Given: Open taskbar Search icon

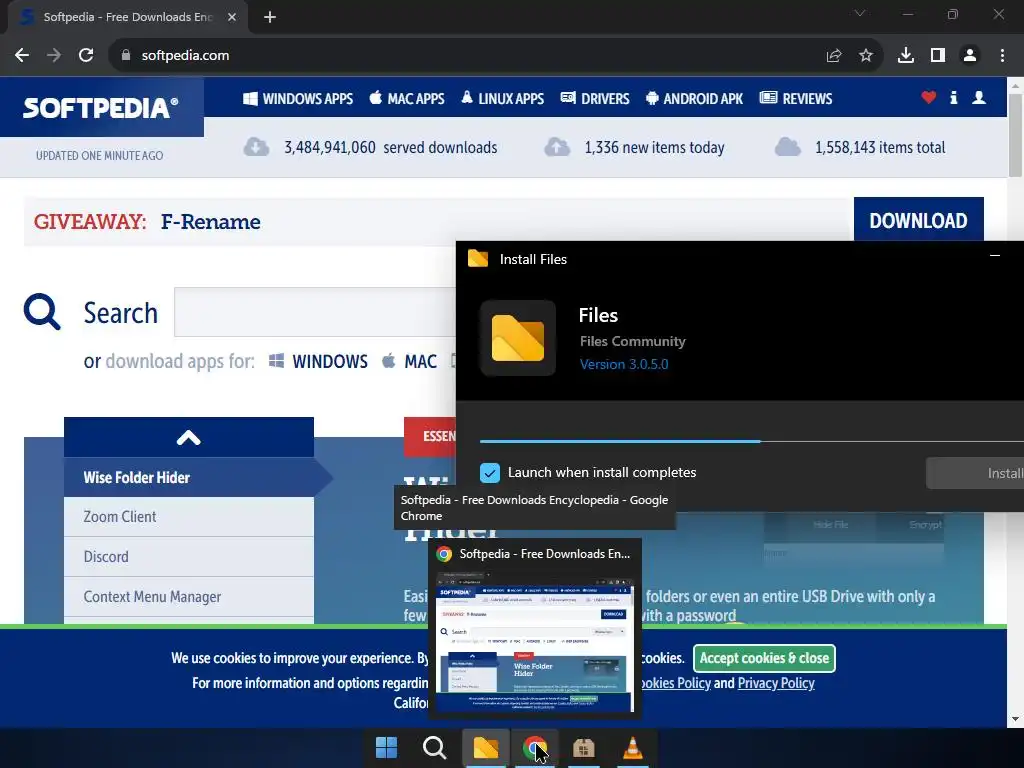Looking at the screenshot, I should [434, 748].
